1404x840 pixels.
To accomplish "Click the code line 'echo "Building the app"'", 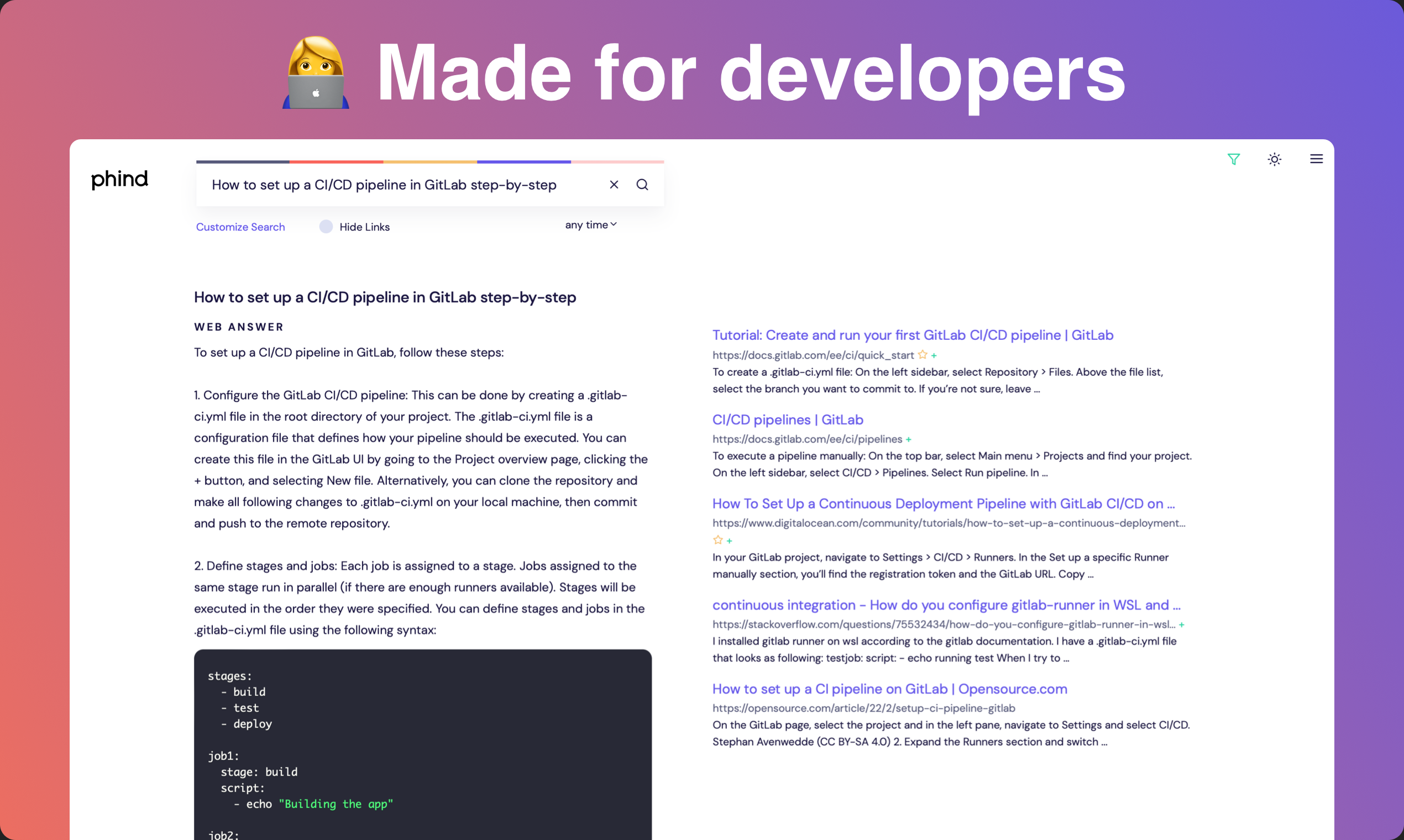I will 319,804.
